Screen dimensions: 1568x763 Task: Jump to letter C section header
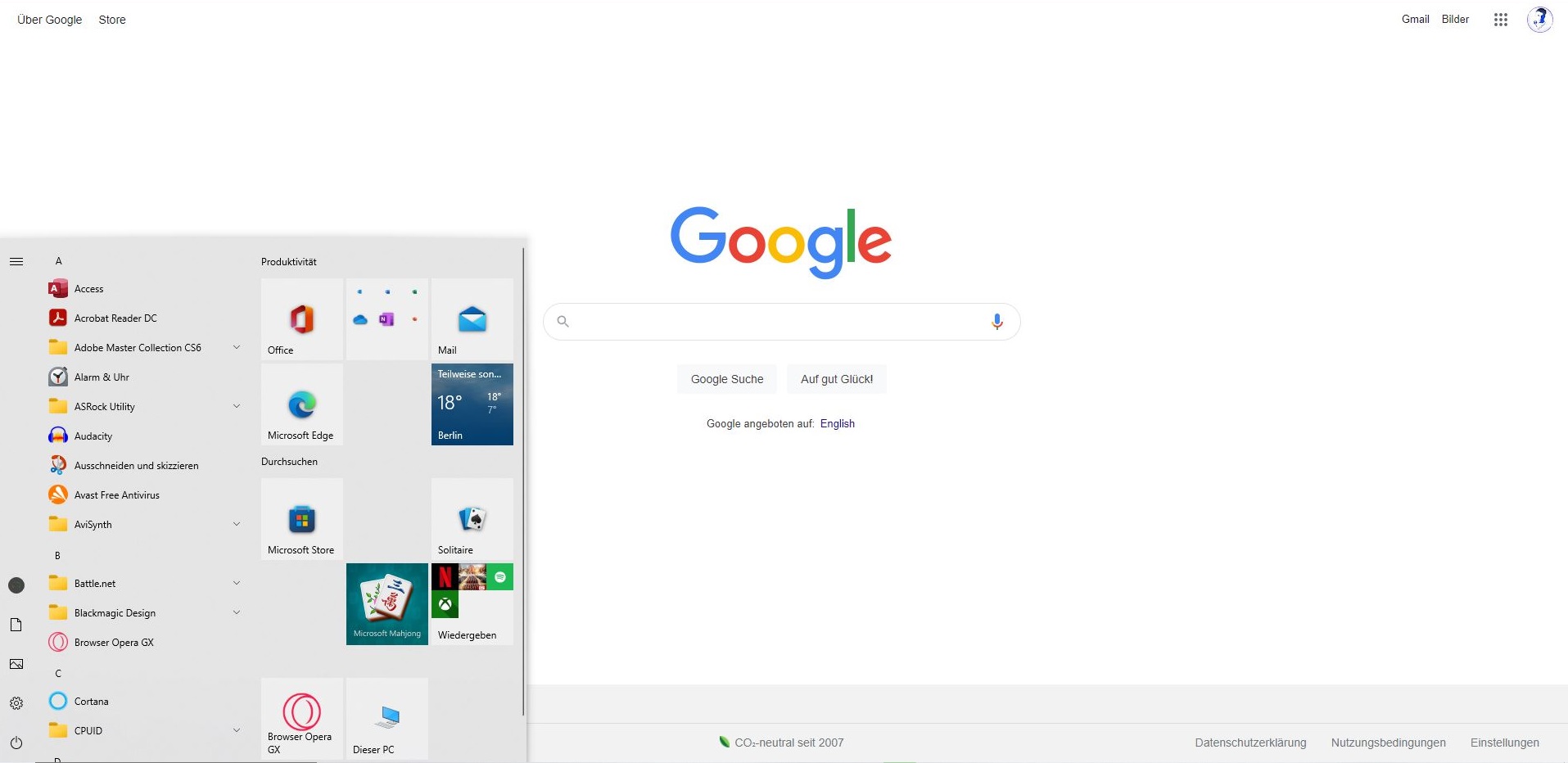58,674
